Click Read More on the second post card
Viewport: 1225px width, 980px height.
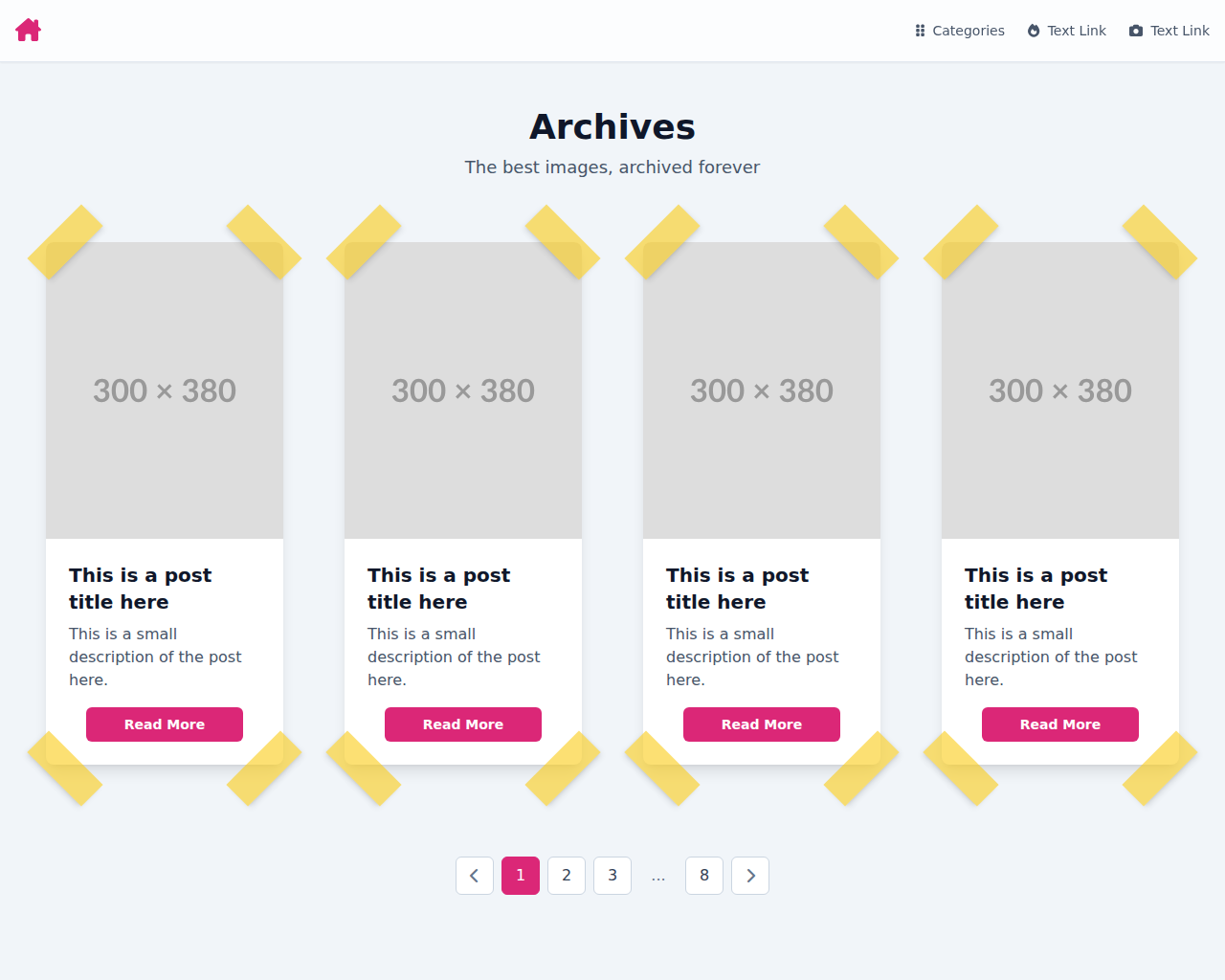(x=462, y=724)
